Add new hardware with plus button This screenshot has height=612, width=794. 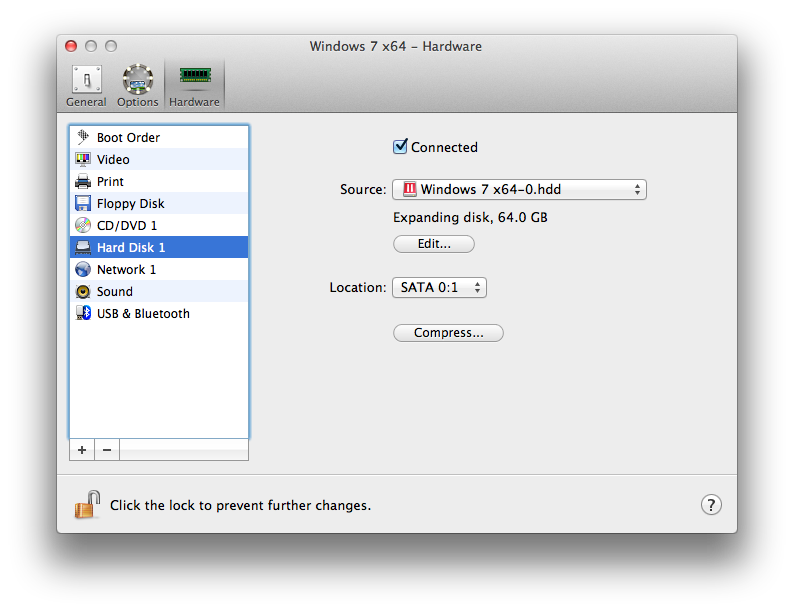(x=82, y=450)
